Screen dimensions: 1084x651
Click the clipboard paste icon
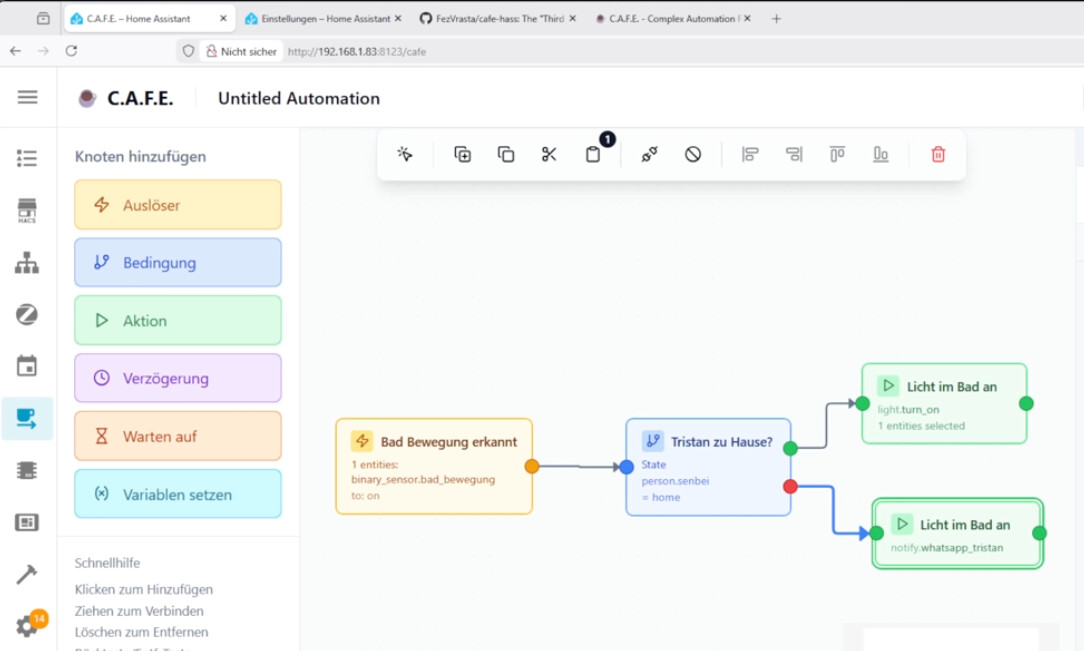(x=593, y=154)
